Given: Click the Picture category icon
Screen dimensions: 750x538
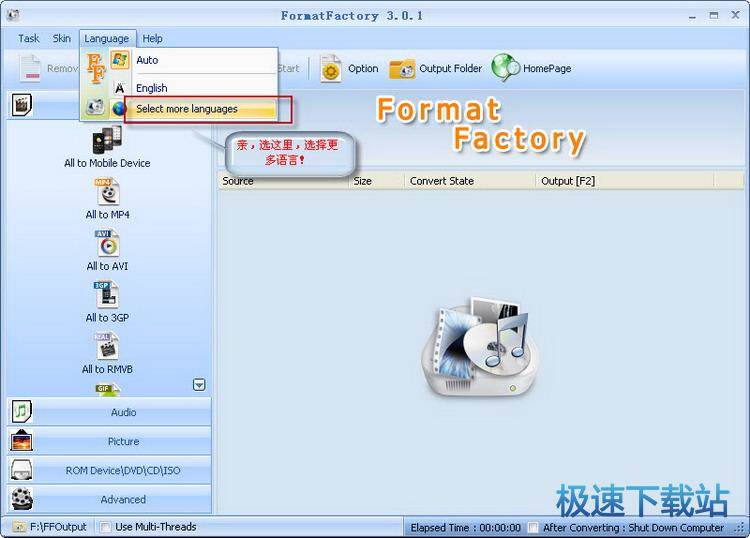Looking at the screenshot, I should (21, 440).
